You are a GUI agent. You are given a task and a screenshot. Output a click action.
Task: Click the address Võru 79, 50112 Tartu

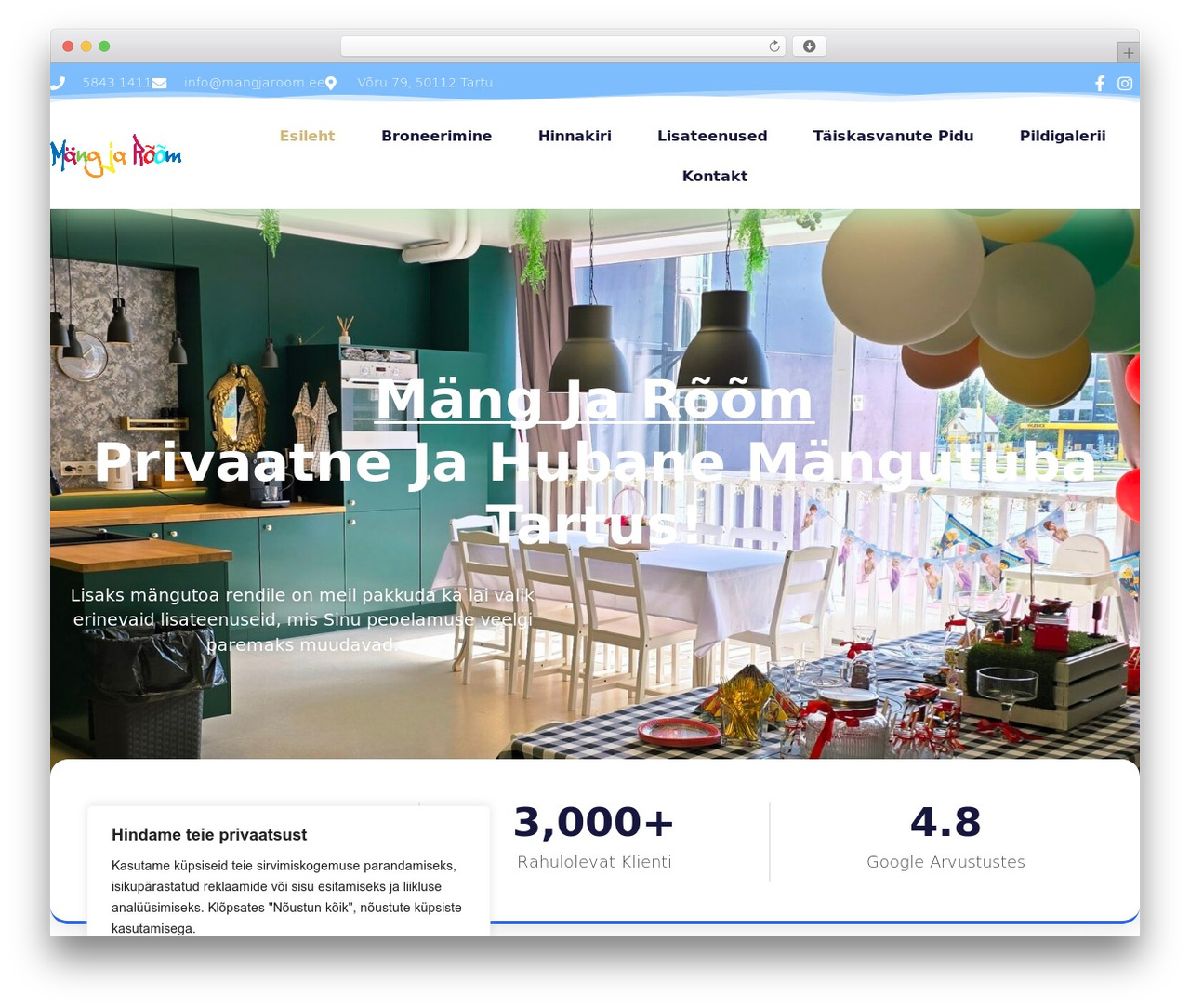[425, 83]
